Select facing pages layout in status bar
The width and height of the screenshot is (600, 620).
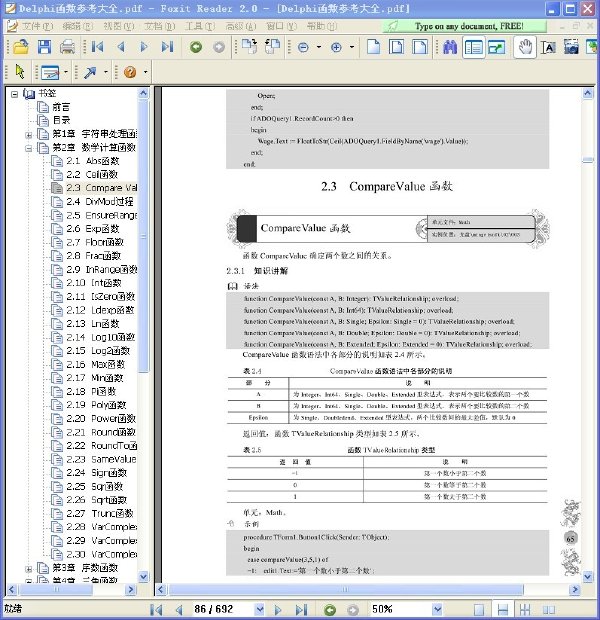click(525, 609)
